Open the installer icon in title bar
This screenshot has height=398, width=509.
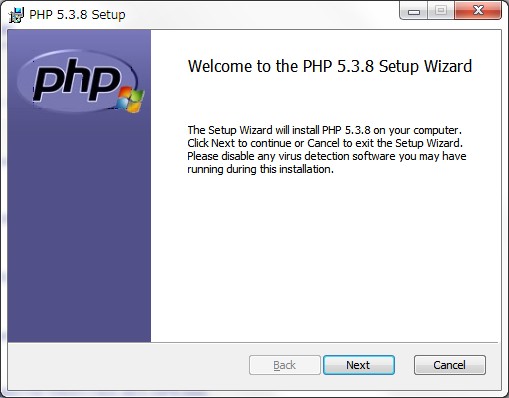pos(16,15)
